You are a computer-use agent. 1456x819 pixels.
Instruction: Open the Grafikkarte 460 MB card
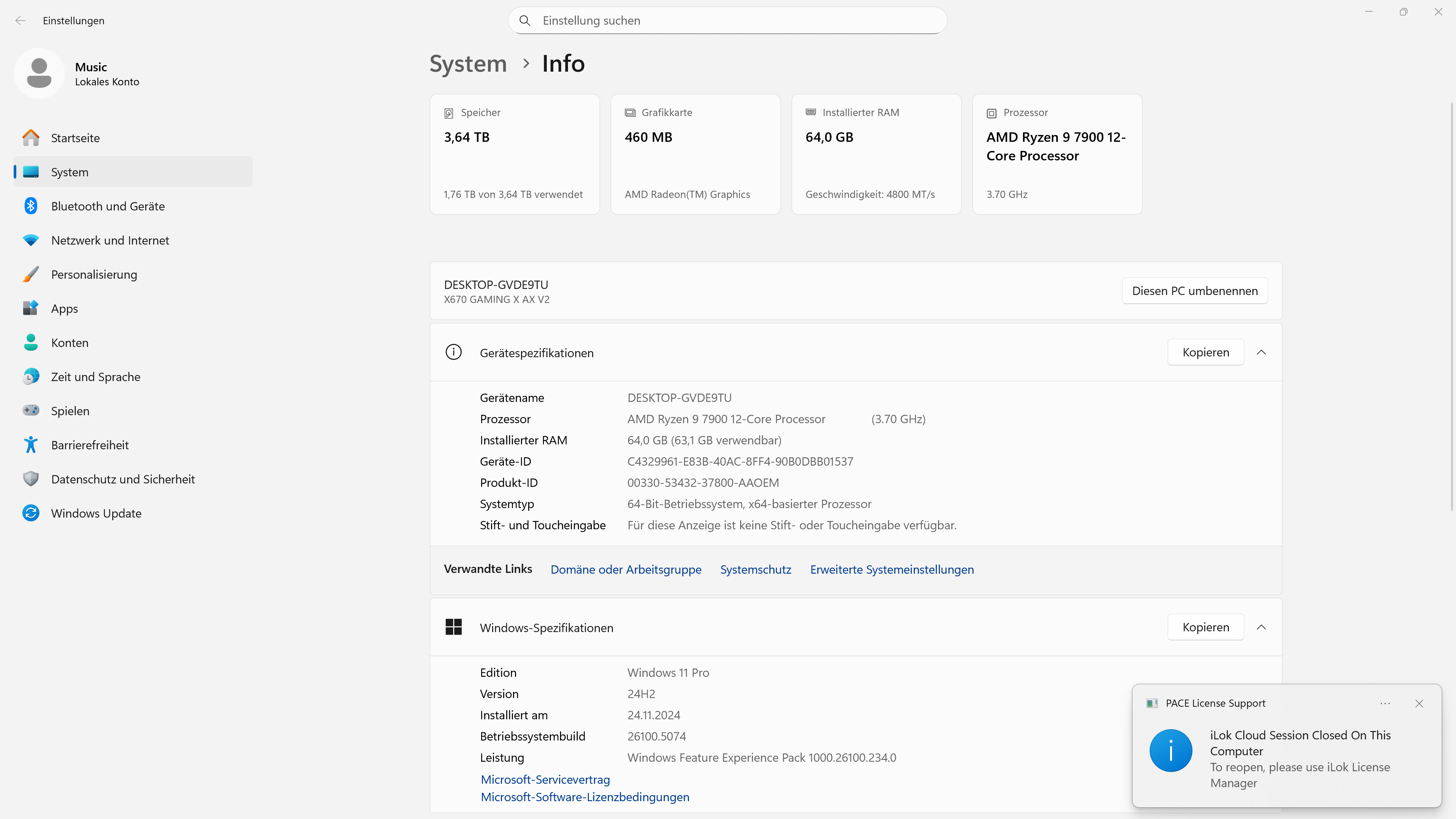pos(695,154)
